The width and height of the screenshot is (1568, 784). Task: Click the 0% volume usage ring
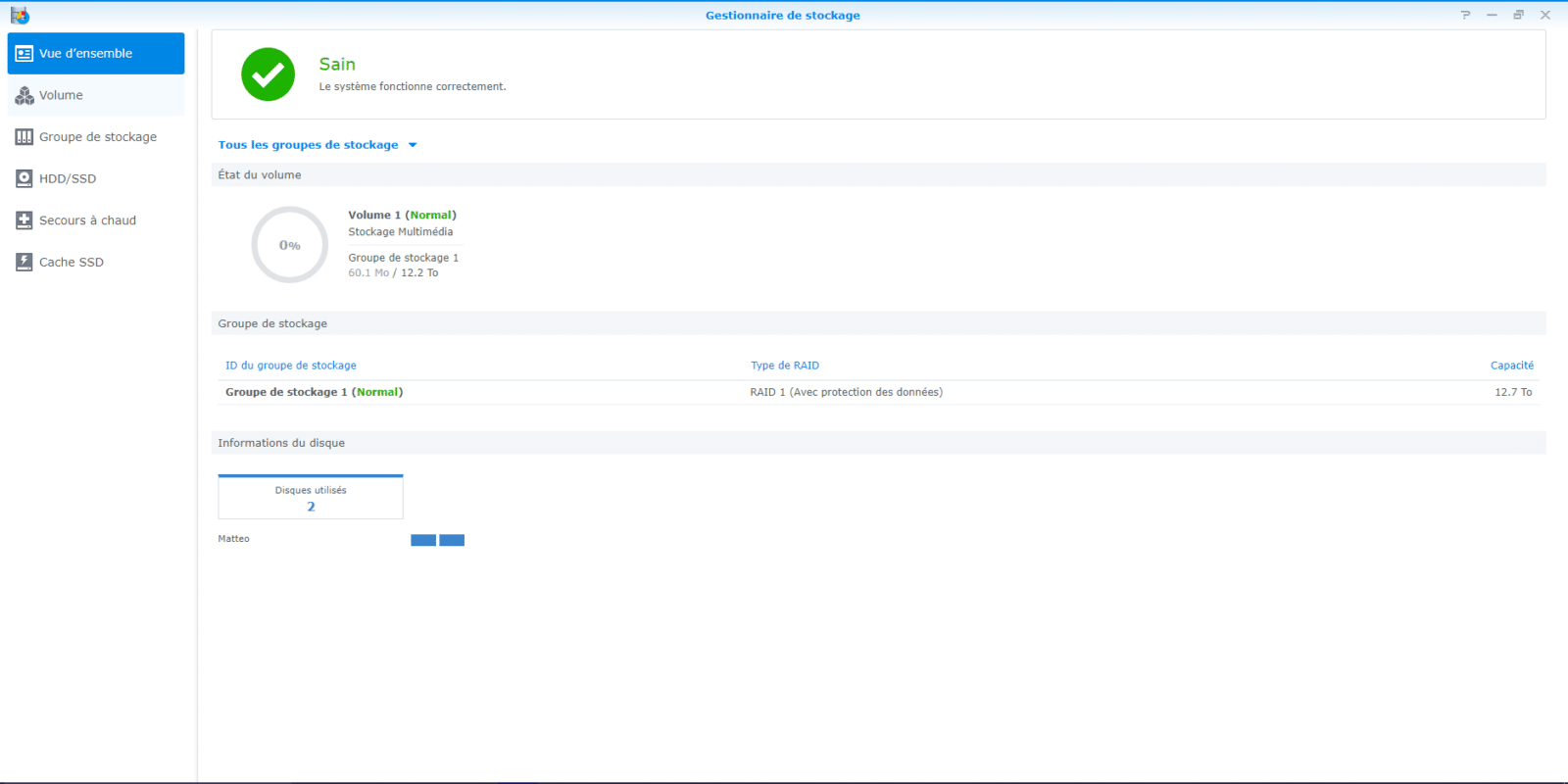tap(289, 245)
